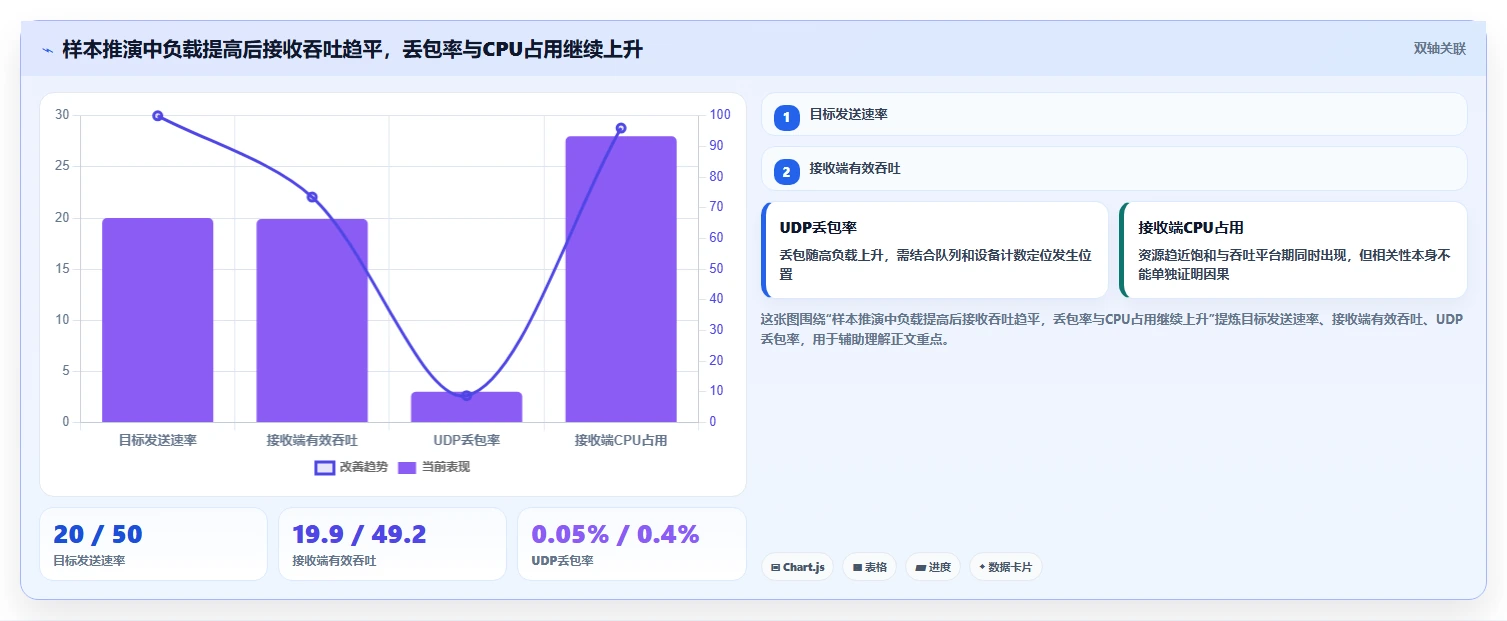Select the numbered badge 1 for 目标发送速率
The image size is (1507, 621).
[786, 117]
